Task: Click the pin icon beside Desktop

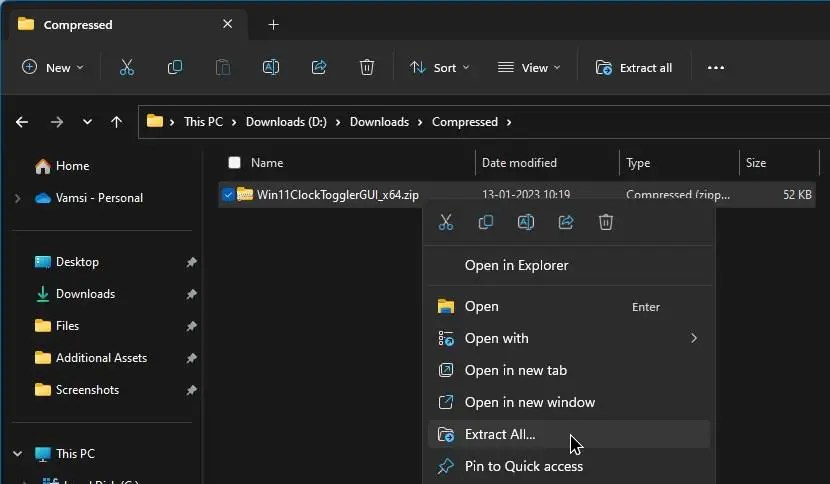Action: click(x=191, y=262)
